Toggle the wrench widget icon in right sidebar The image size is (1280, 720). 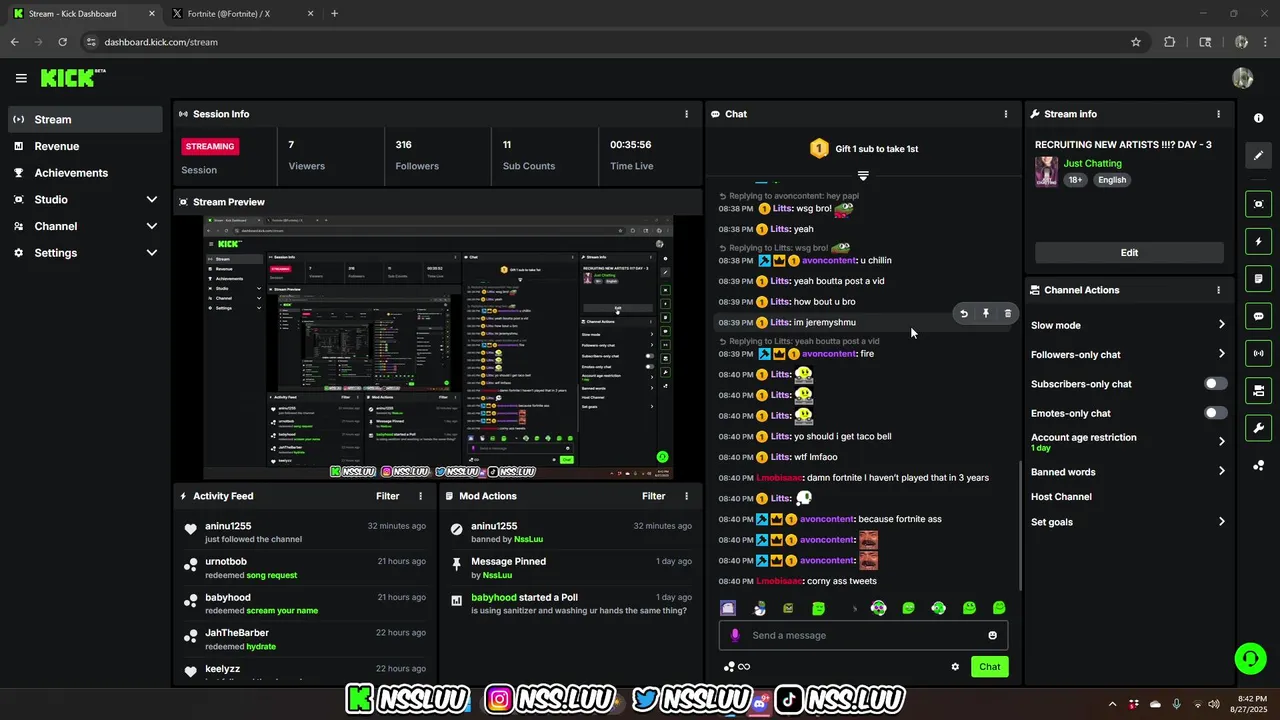1258,428
